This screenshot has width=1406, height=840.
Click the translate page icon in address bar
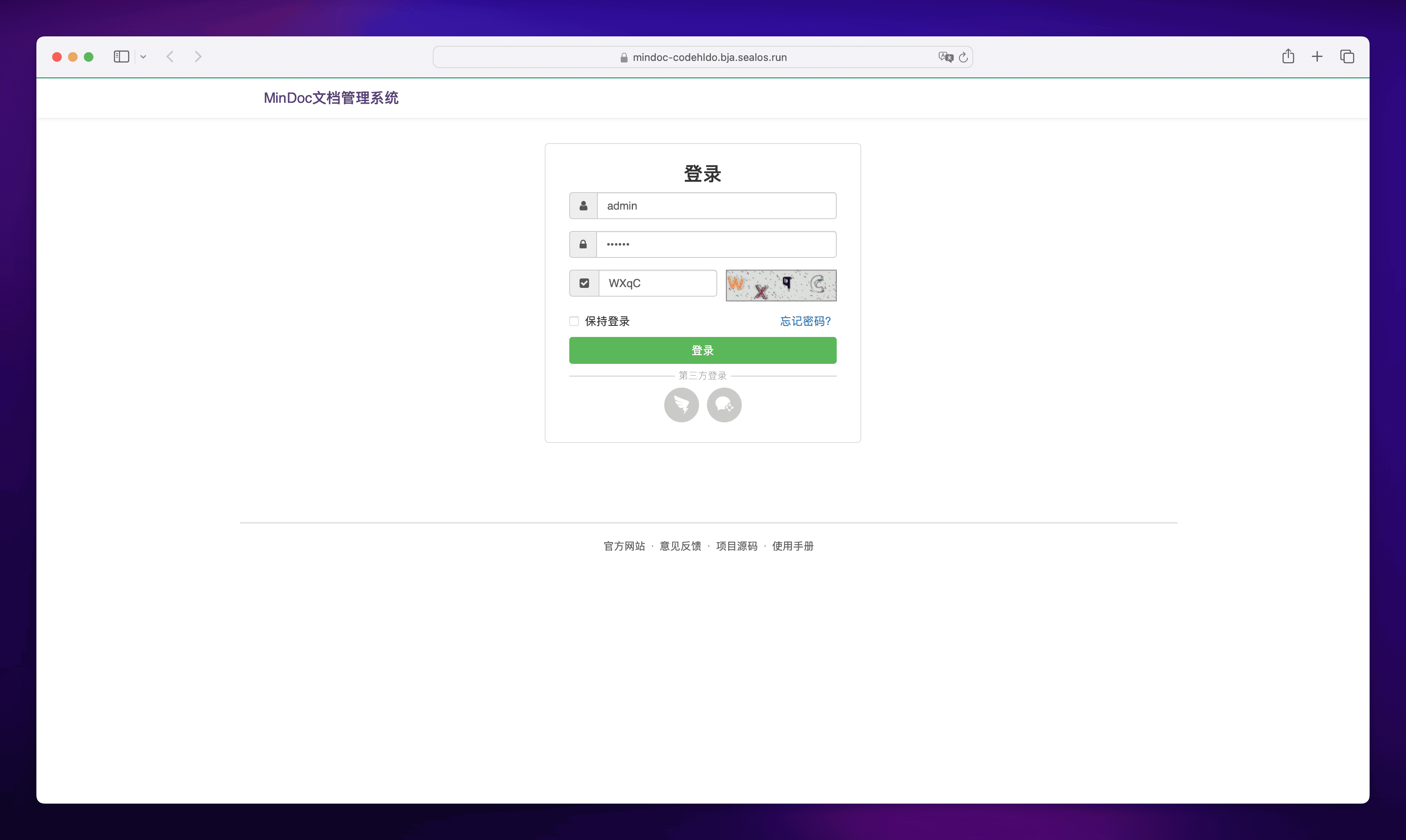point(945,57)
